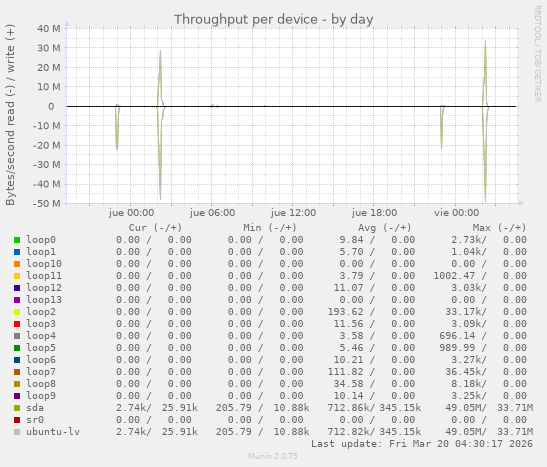
Task: Select the sr0 legend label
Action: (x=35, y=420)
